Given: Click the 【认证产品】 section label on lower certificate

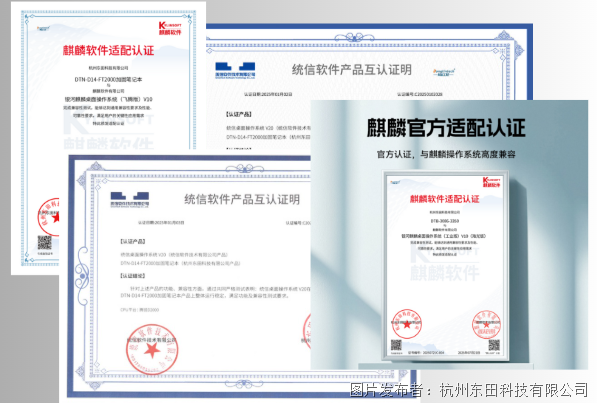Looking at the screenshot, I should [x=133, y=241].
